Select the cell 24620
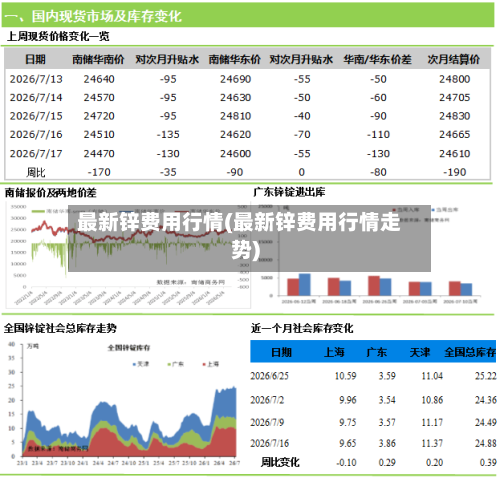Image resolution: width=500 pixels, height=478 pixels. [235, 134]
